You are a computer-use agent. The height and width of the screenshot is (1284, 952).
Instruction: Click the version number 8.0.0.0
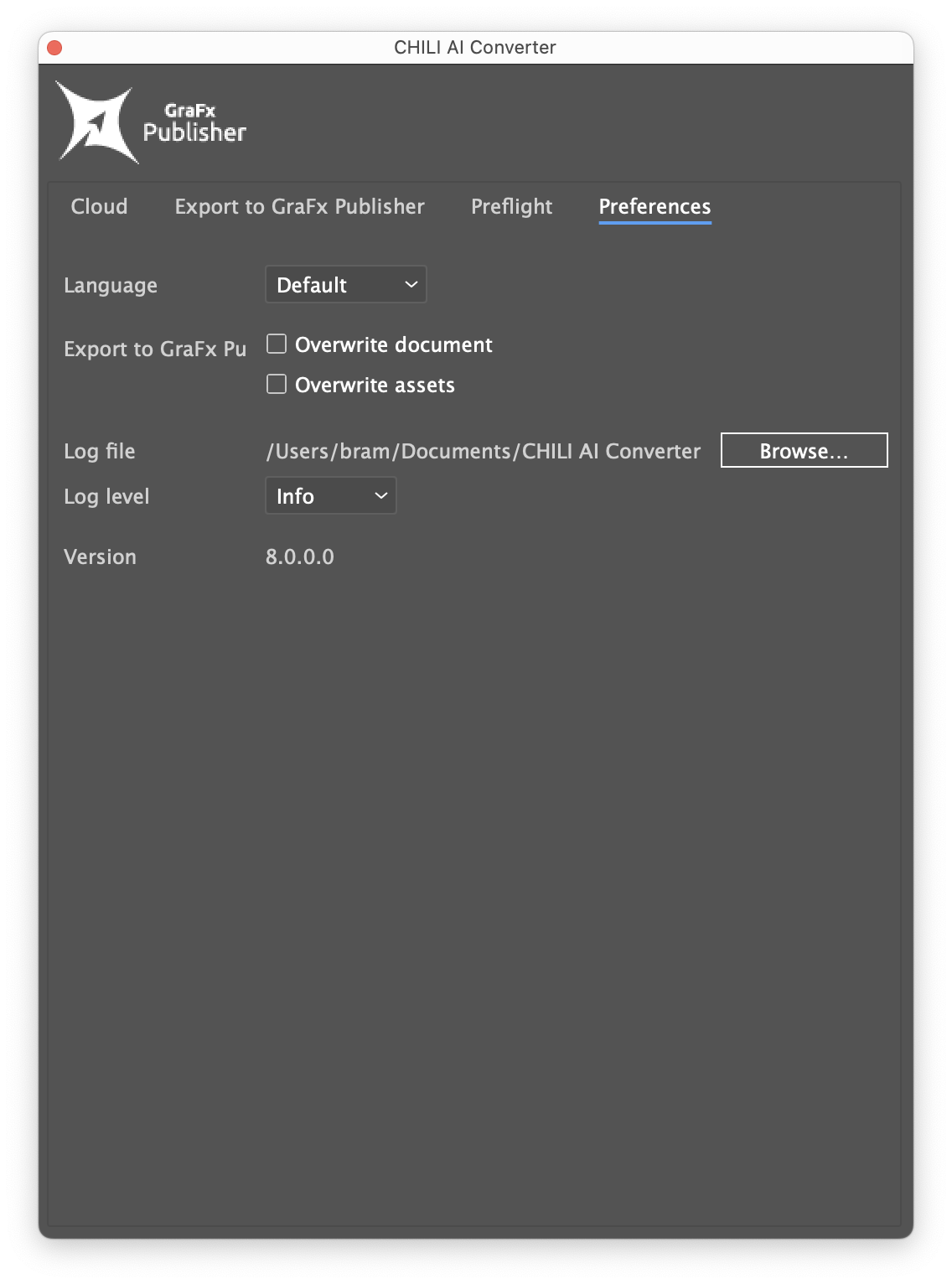(299, 557)
